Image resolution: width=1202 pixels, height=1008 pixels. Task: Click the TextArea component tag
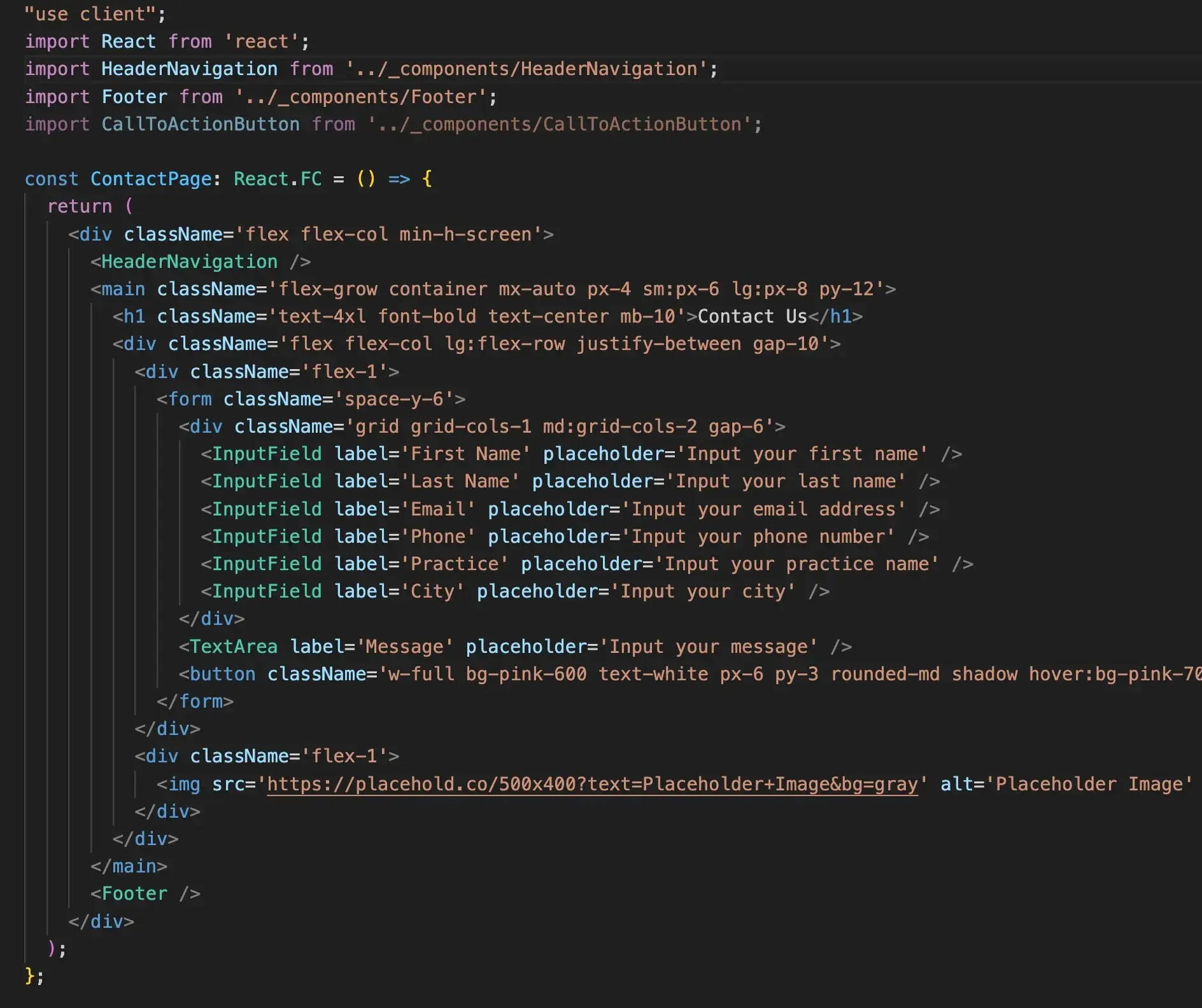pyautogui.click(x=234, y=647)
